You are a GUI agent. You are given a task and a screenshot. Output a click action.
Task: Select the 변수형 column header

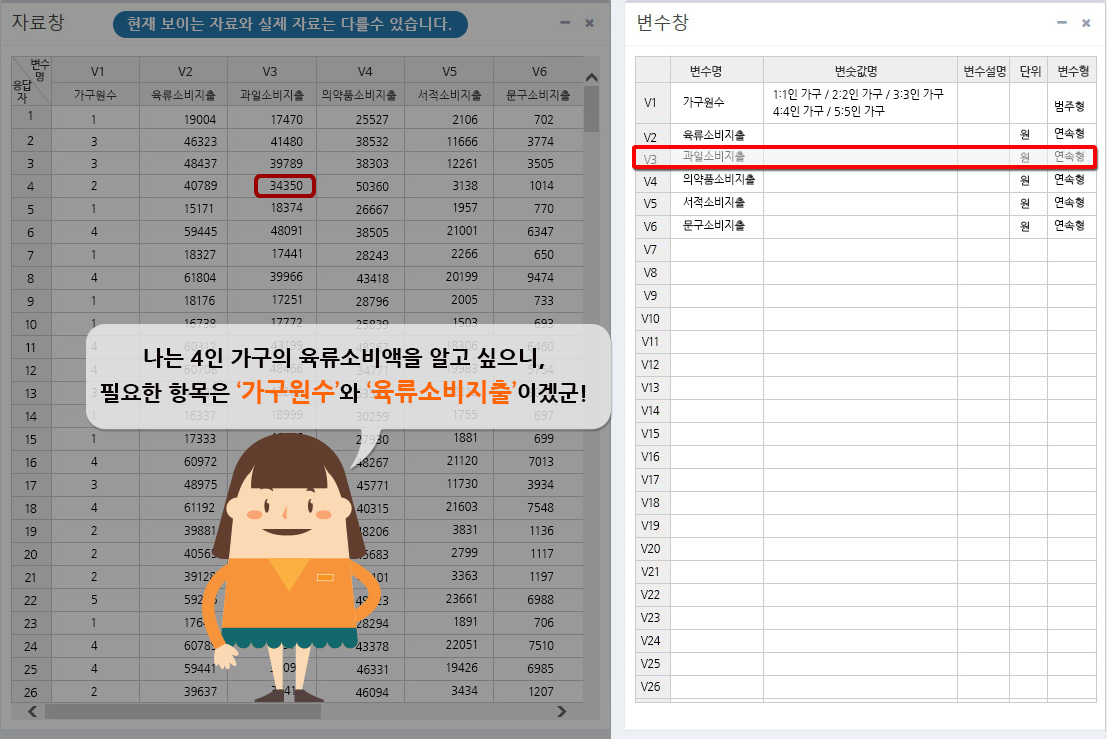[x=1072, y=71]
